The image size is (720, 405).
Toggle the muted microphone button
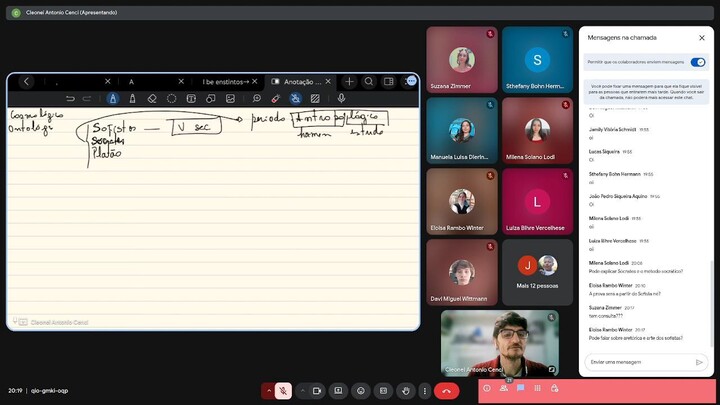[284, 391]
